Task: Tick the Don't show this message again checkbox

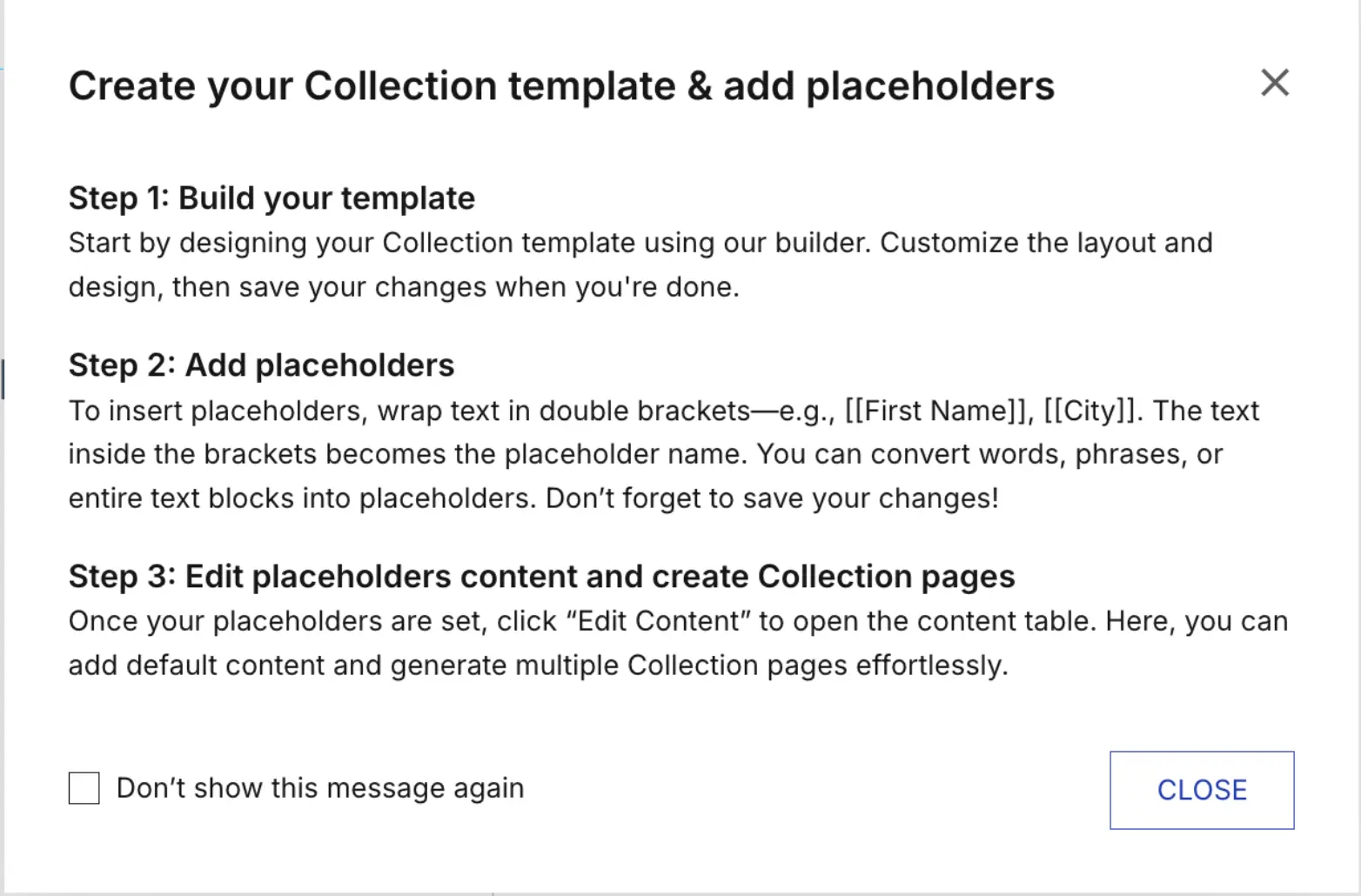Action: 84,788
